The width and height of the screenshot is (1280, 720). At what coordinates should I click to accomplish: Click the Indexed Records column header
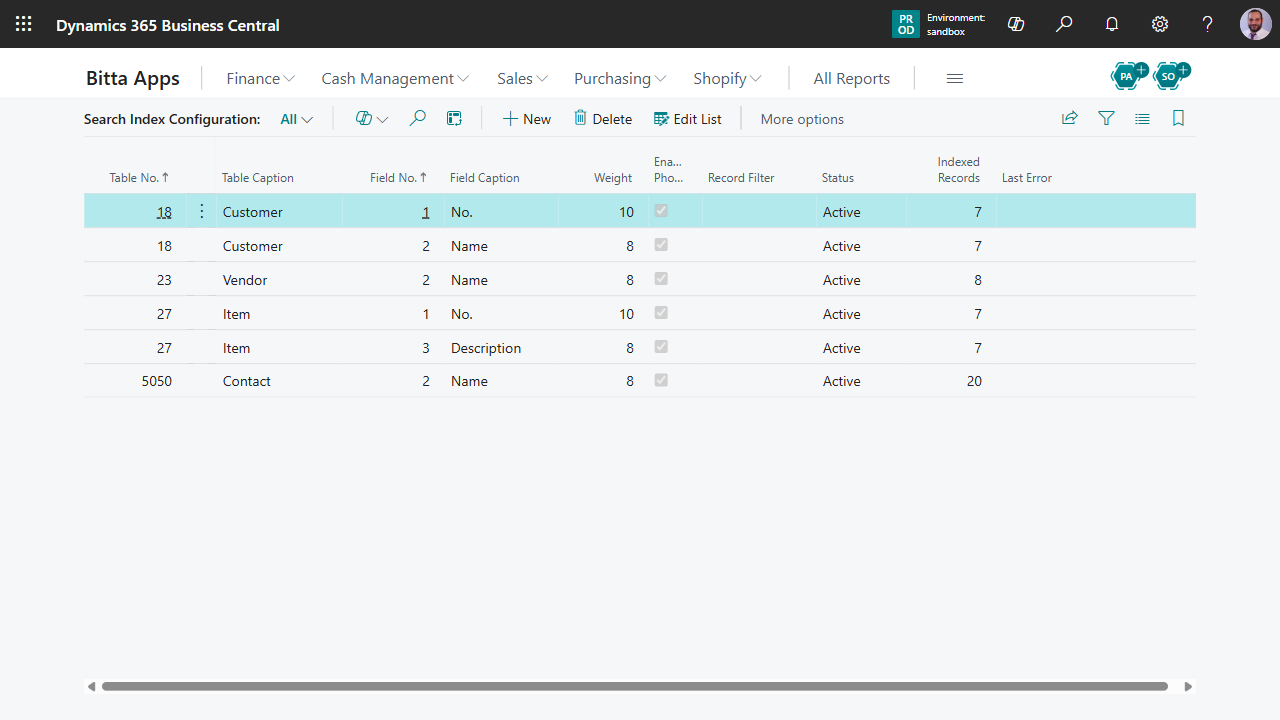pos(959,169)
